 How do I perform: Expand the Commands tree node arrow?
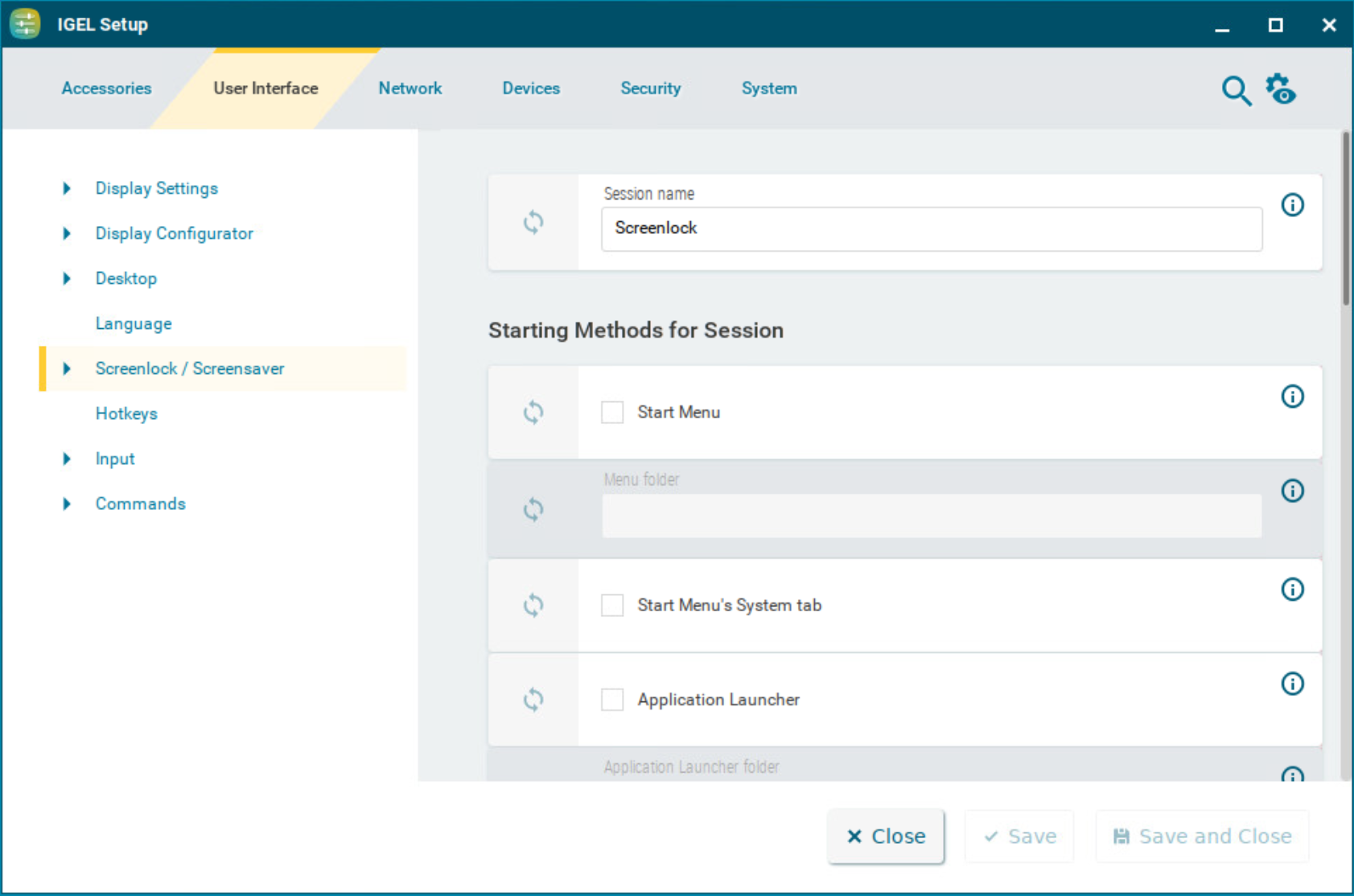click(x=67, y=503)
